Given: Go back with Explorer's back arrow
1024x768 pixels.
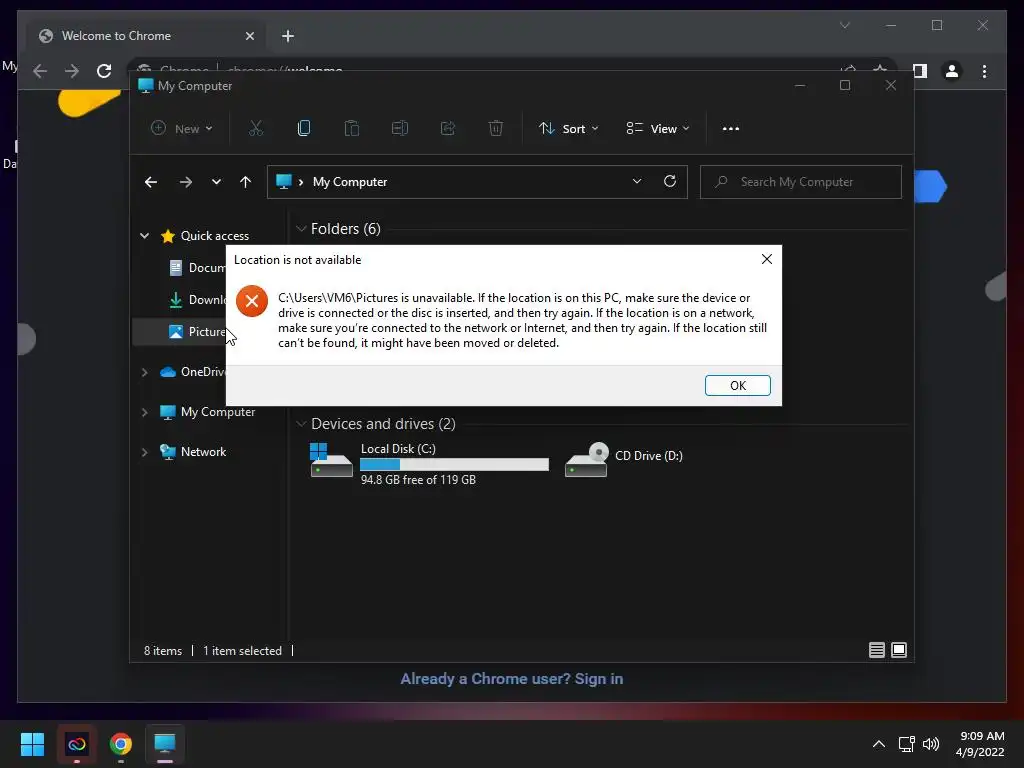Looking at the screenshot, I should [x=151, y=182].
